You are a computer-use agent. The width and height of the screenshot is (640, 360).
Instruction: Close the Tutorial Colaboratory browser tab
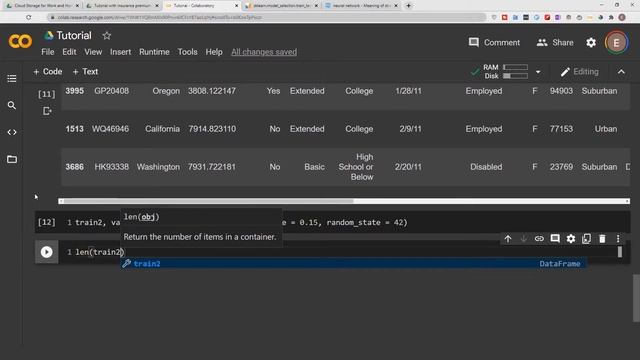(236, 6)
